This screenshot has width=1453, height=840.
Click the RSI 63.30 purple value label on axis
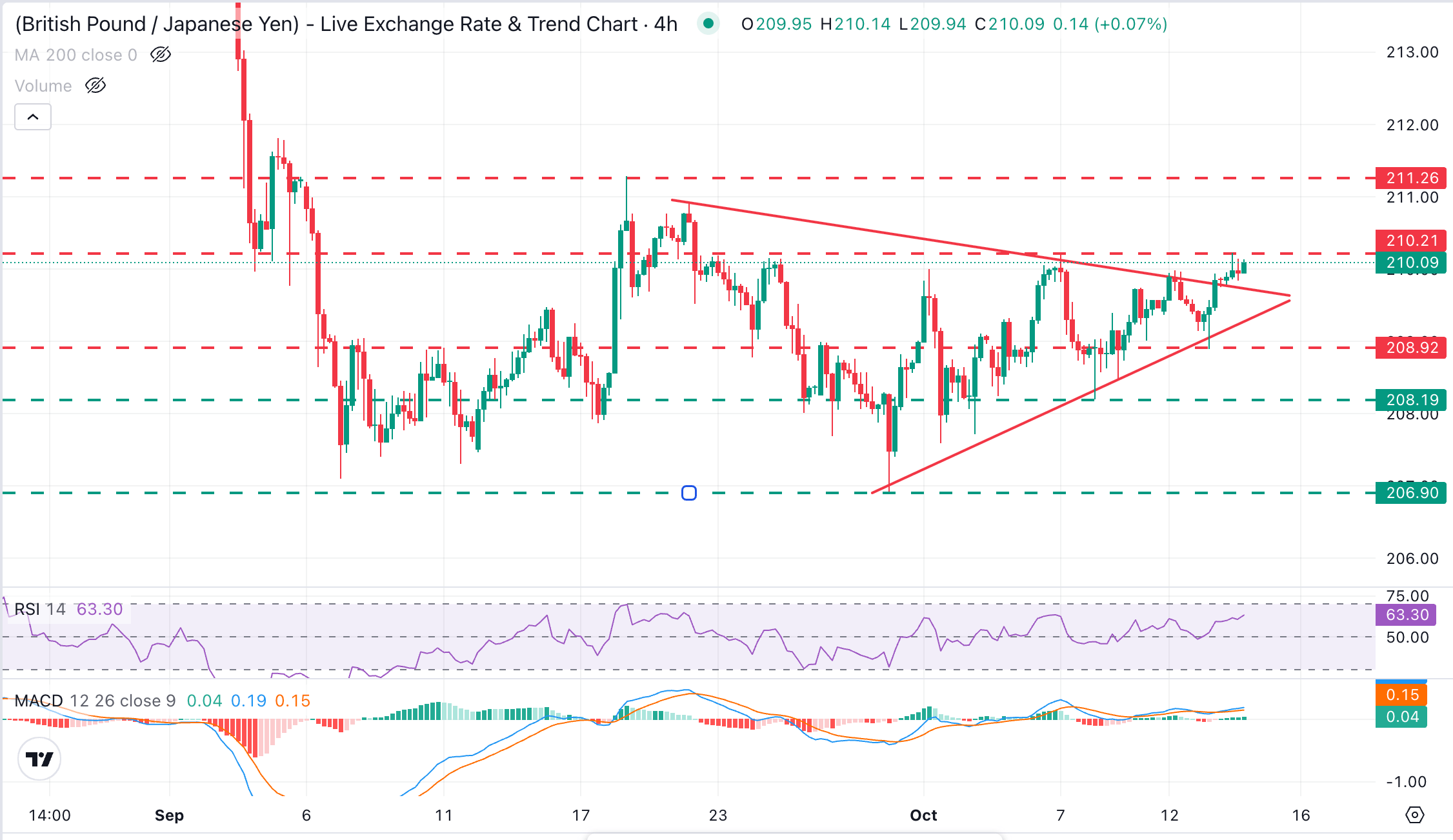(1406, 615)
